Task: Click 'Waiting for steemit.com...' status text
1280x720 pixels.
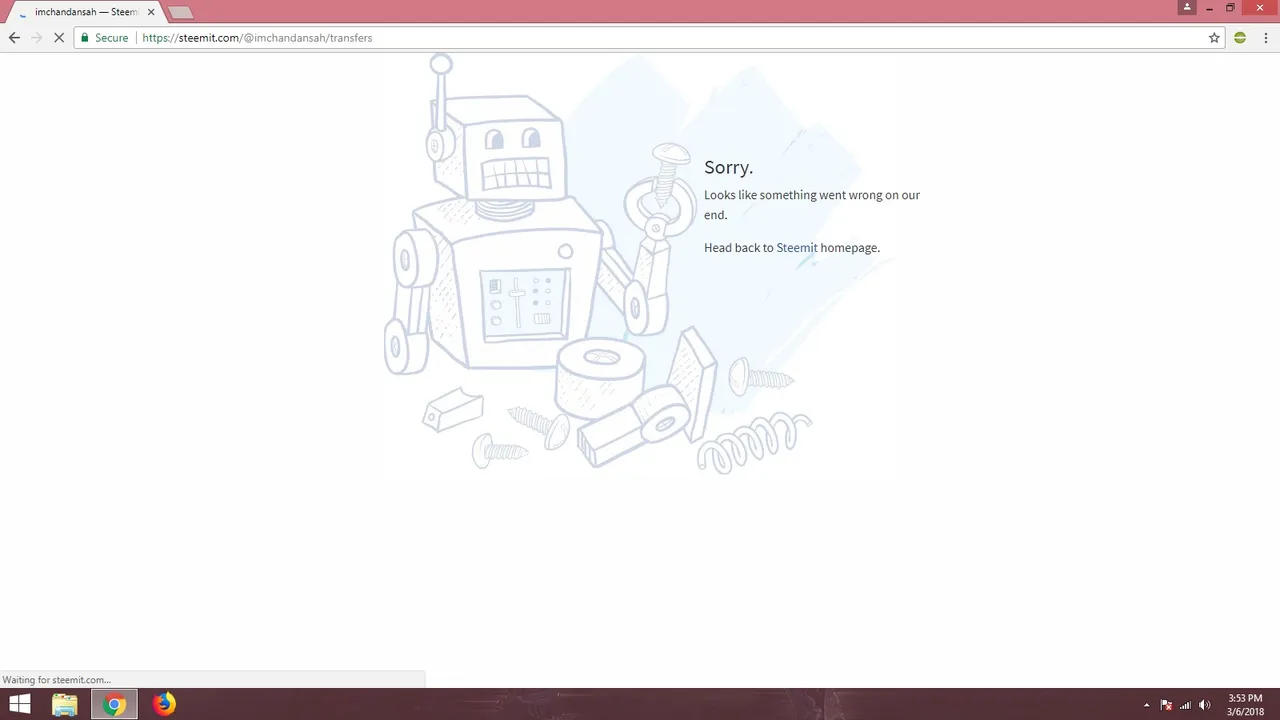Action: click(x=57, y=680)
